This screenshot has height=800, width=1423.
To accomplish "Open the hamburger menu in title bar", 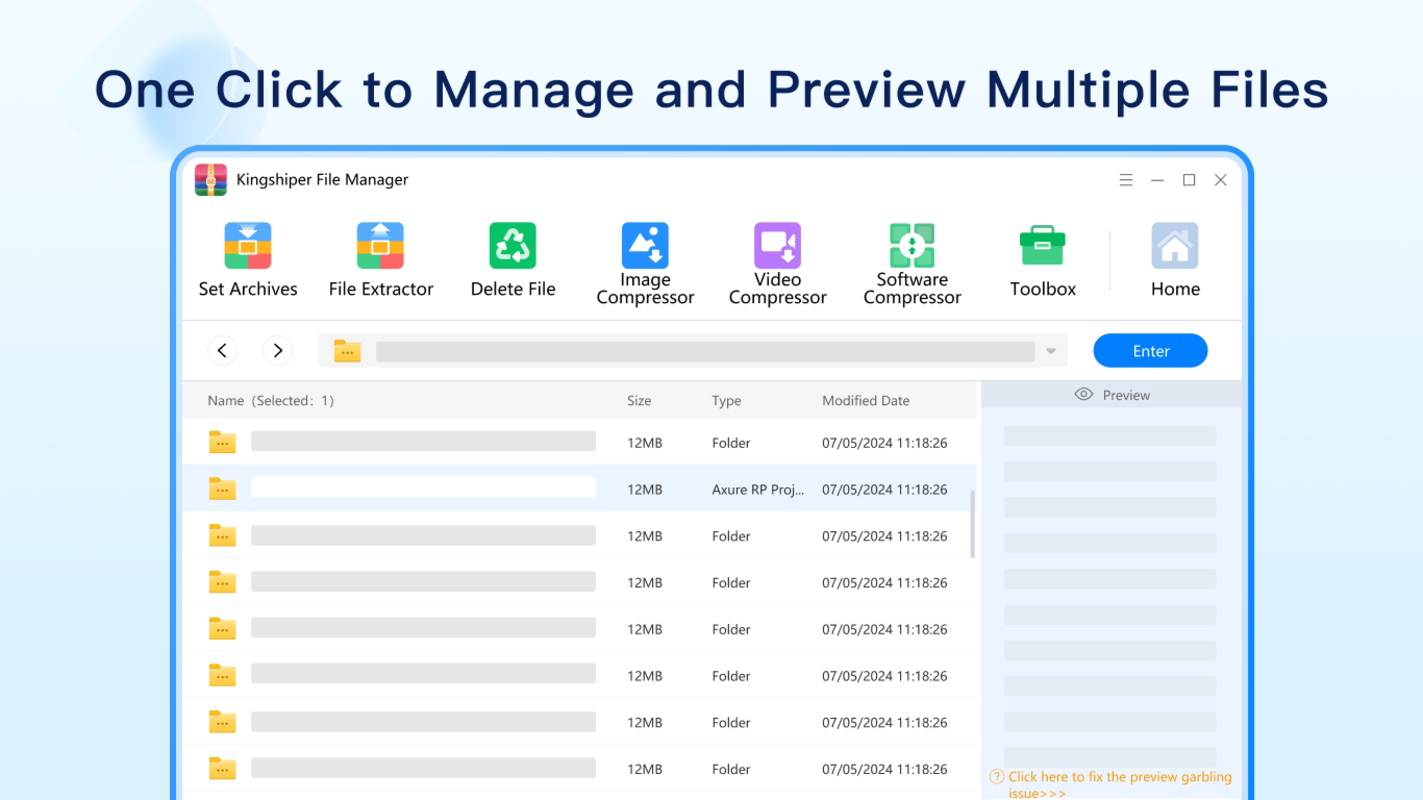I will click(1126, 180).
